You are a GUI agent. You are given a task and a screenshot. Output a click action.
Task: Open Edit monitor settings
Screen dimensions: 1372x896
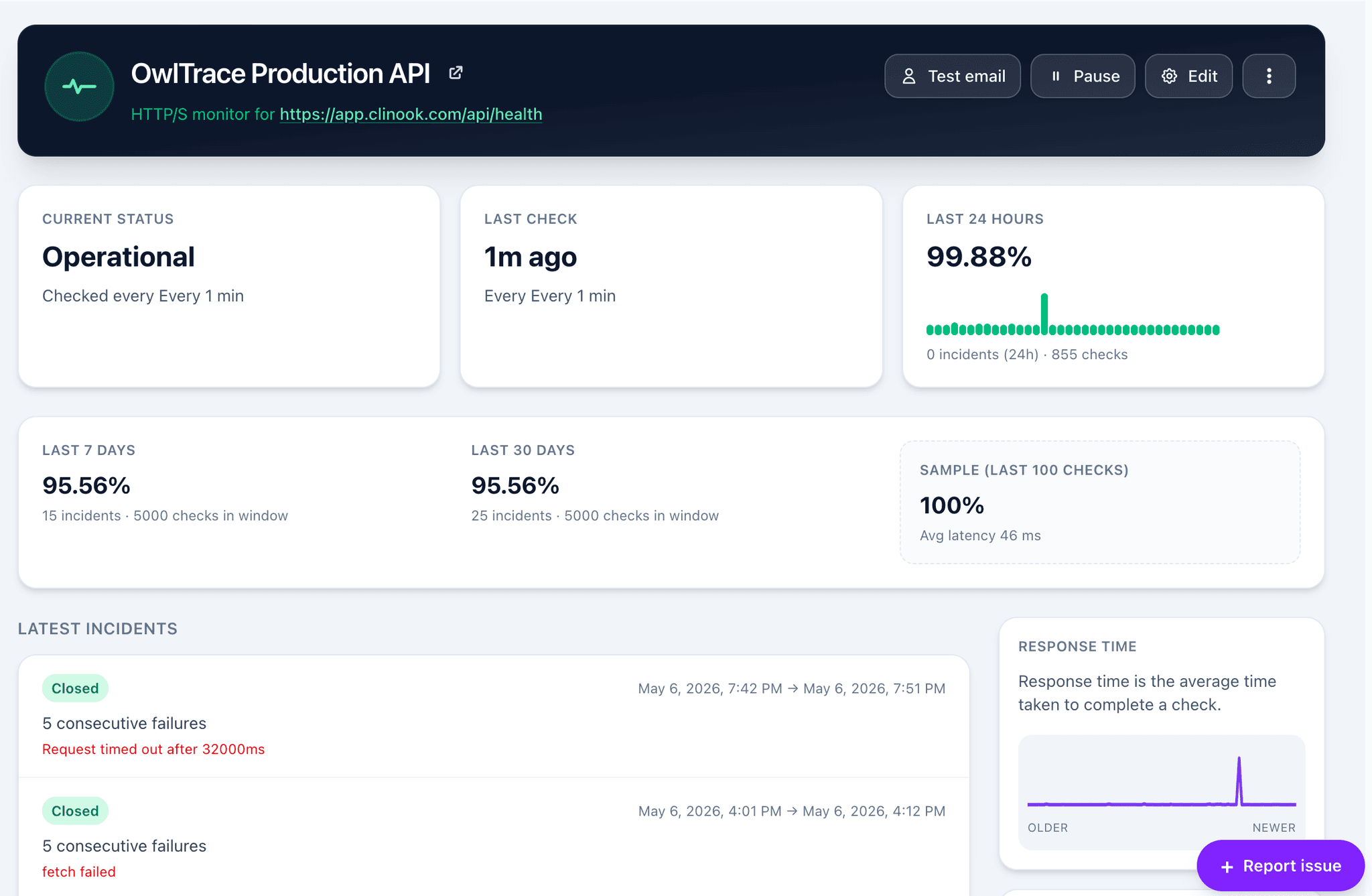click(1188, 76)
